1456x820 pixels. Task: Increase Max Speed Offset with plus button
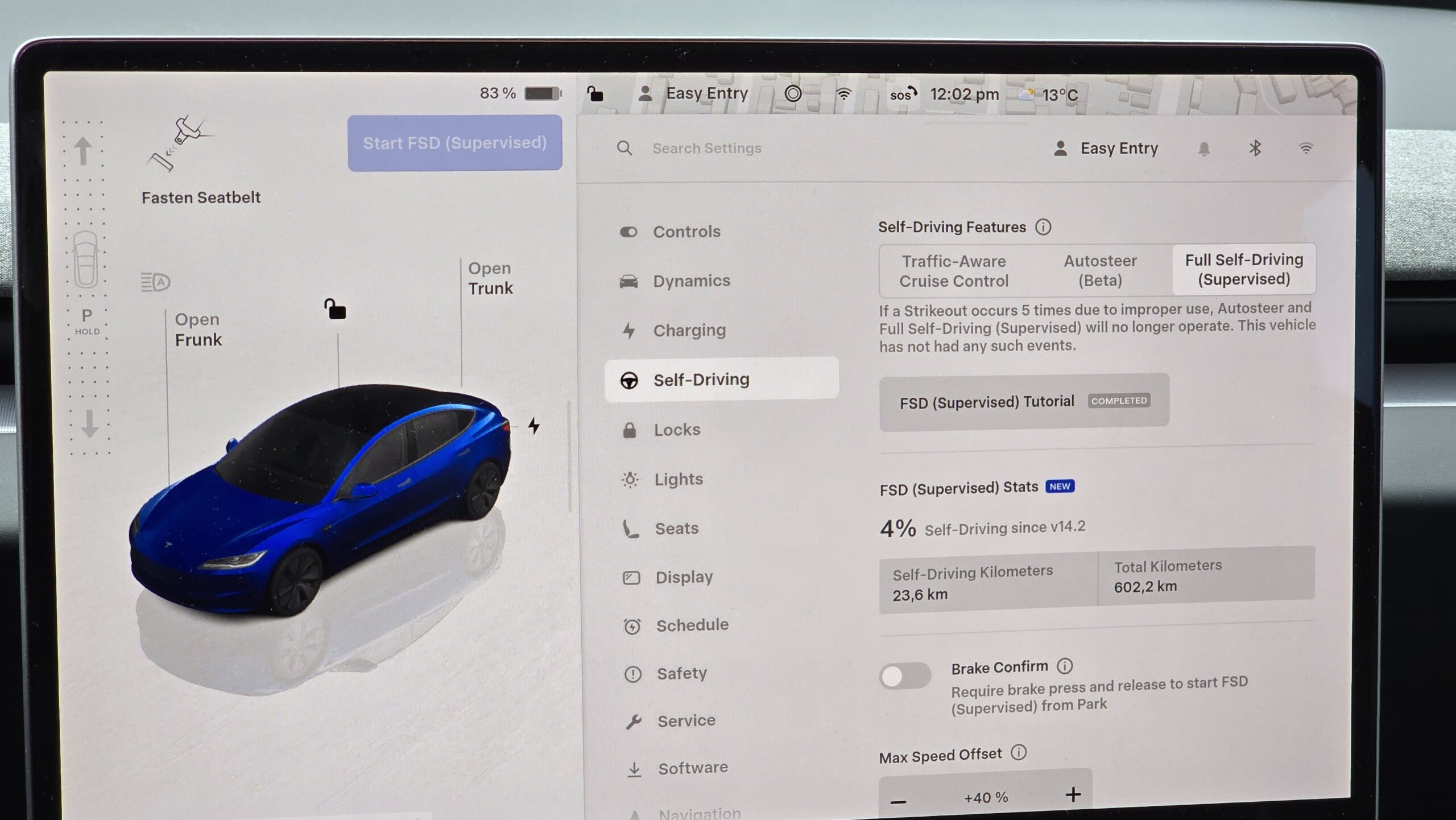[1073, 794]
